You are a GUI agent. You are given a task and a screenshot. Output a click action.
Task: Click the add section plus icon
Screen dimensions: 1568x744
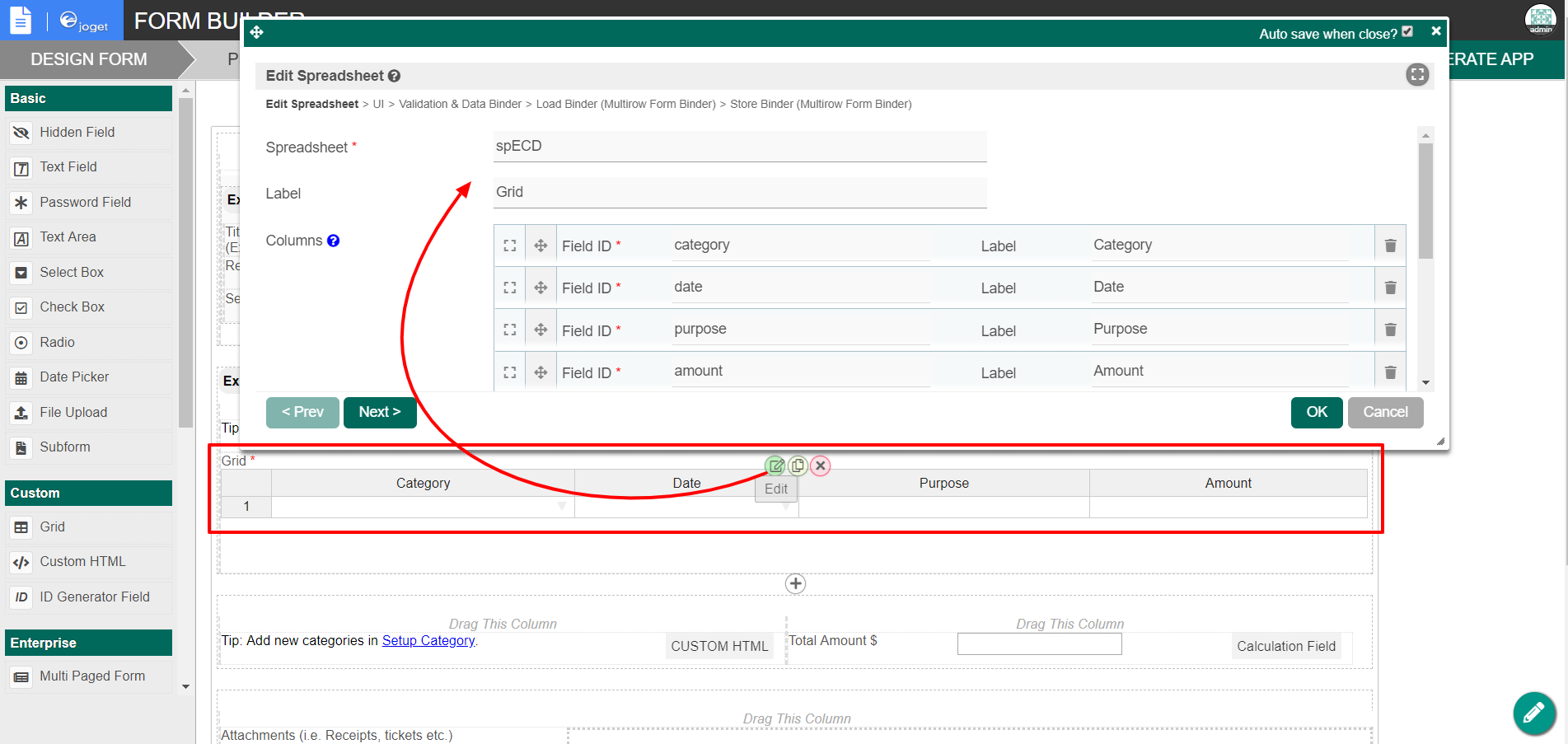(795, 583)
